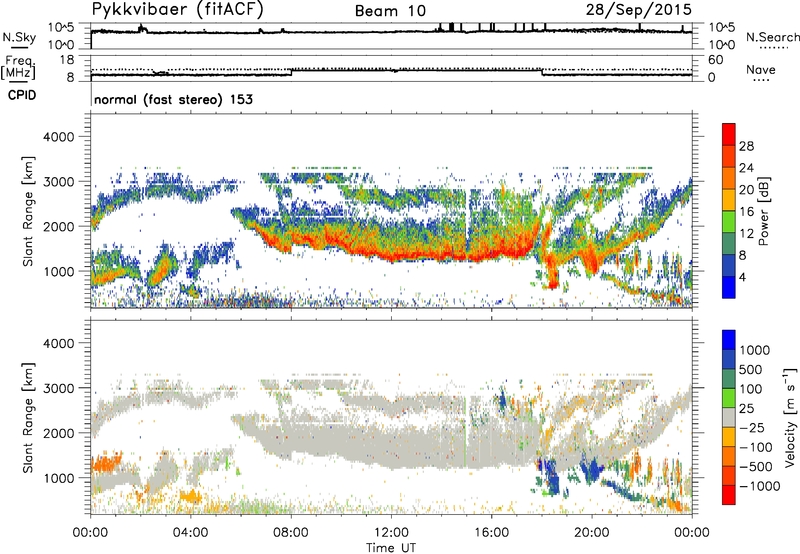800x554 pixels.
Task: Click the gray segment of velocity colorbar
Action: pyautogui.click(x=729, y=417)
